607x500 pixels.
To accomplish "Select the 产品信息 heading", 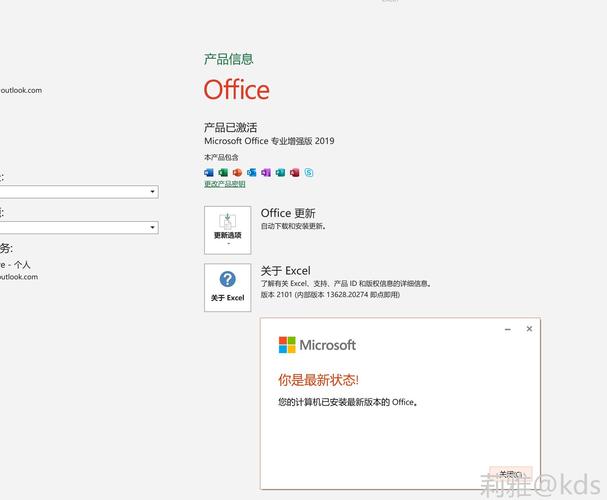I will pos(228,59).
